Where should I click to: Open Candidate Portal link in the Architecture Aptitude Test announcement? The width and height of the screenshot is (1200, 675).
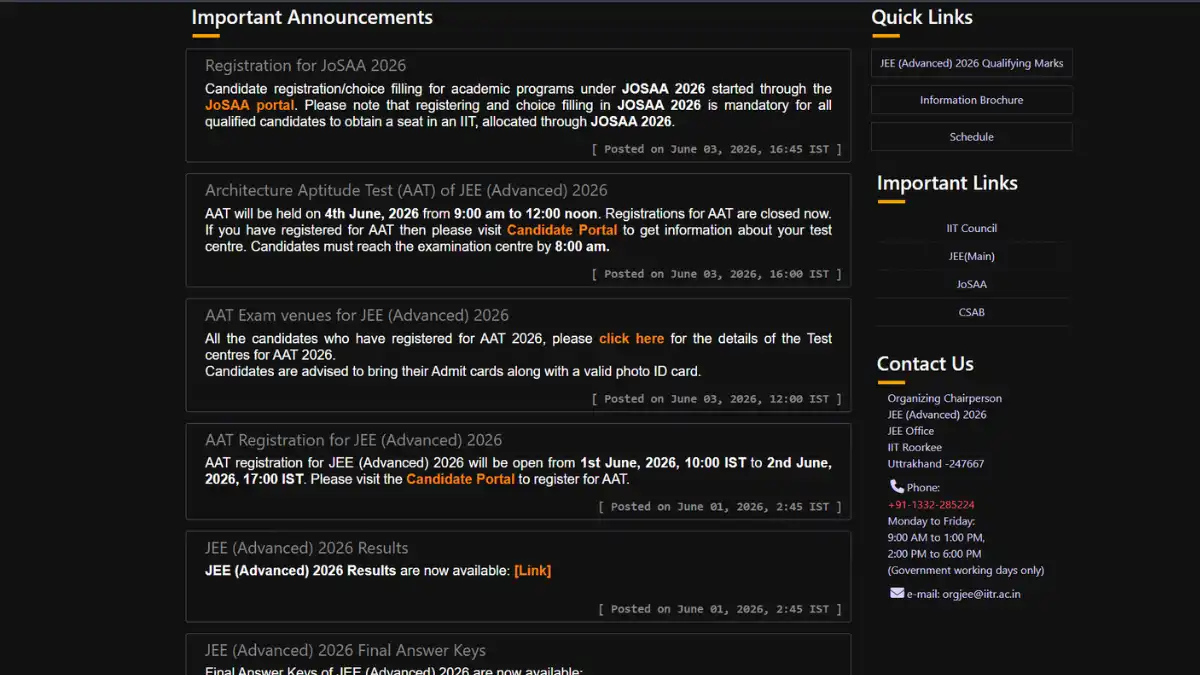[x=562, y=230]
